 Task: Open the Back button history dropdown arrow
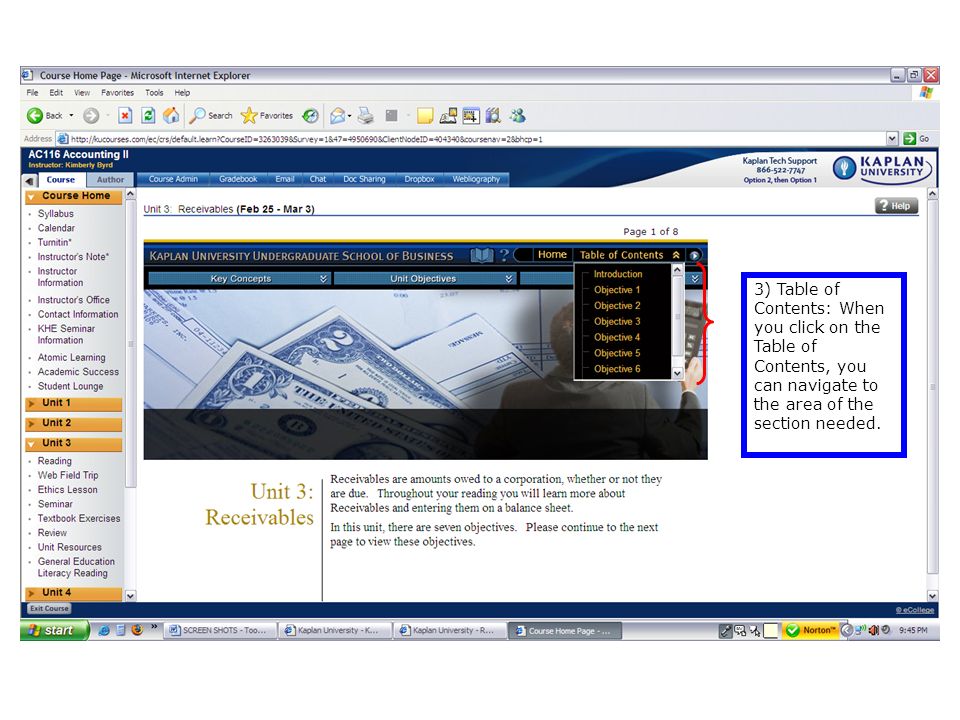click(71, 115)
